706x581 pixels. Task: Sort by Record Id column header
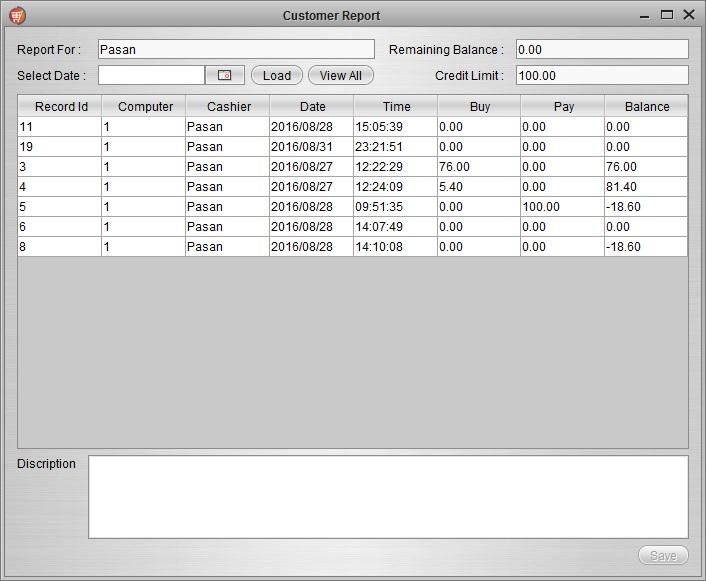60,106
